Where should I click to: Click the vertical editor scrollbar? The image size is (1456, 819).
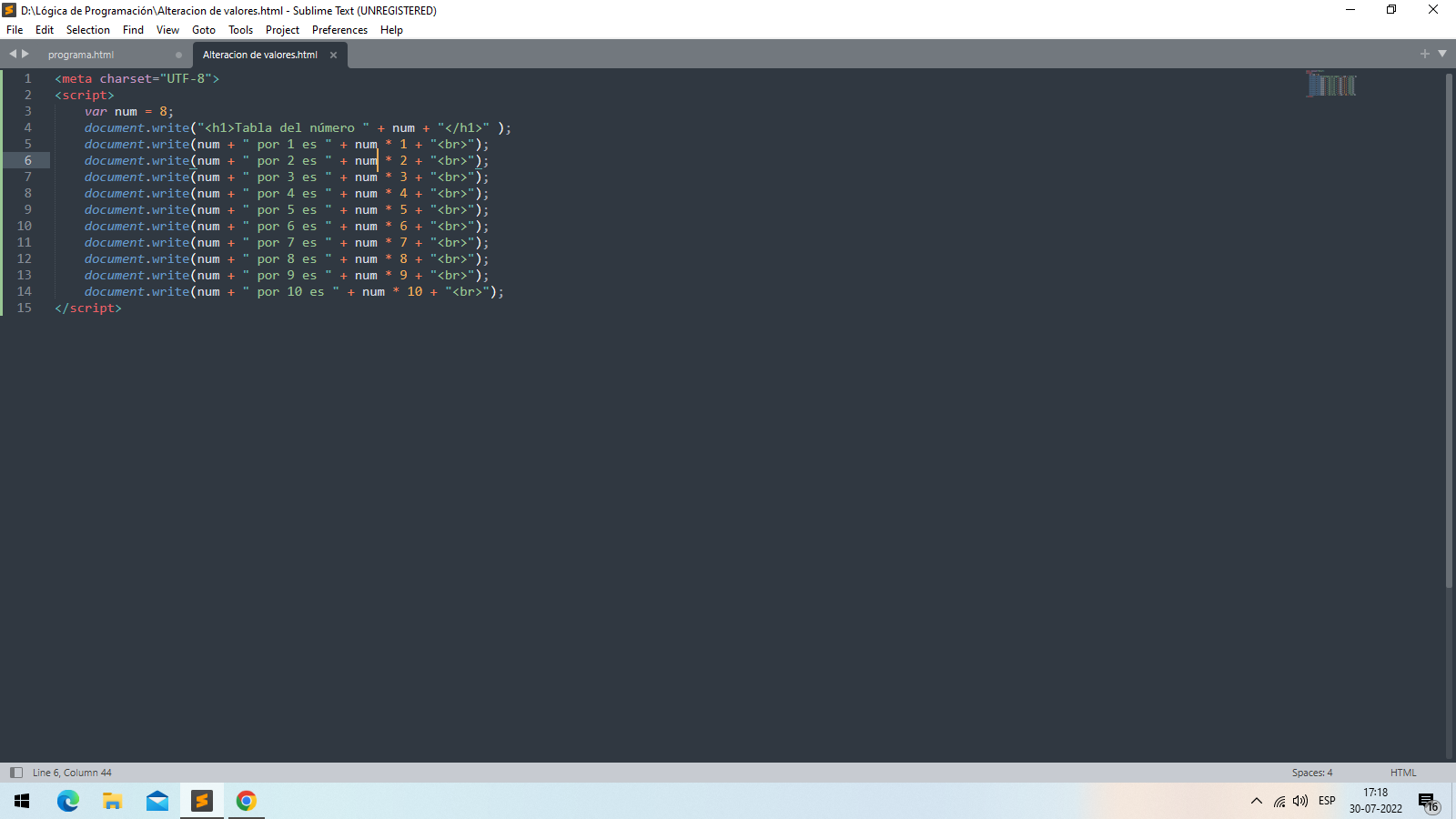click(1449, 329)
